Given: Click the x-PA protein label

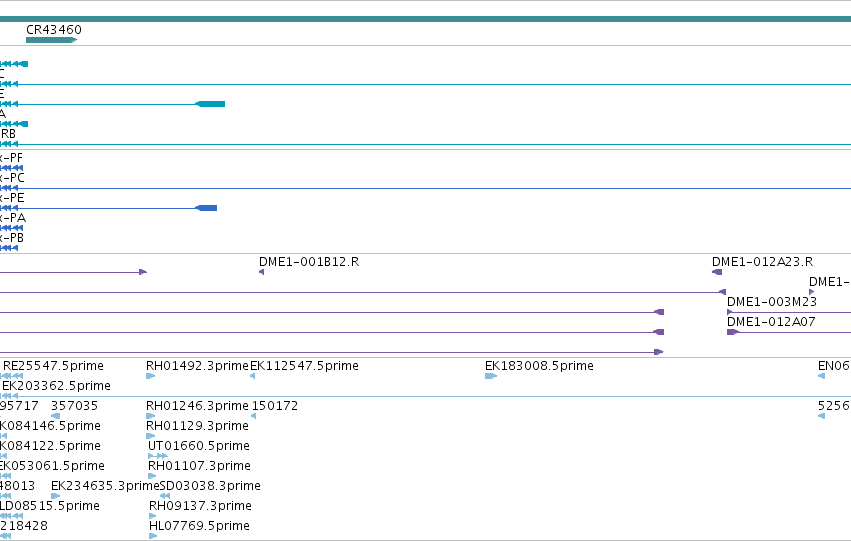Looking at the screenshot, I should 12,218.
